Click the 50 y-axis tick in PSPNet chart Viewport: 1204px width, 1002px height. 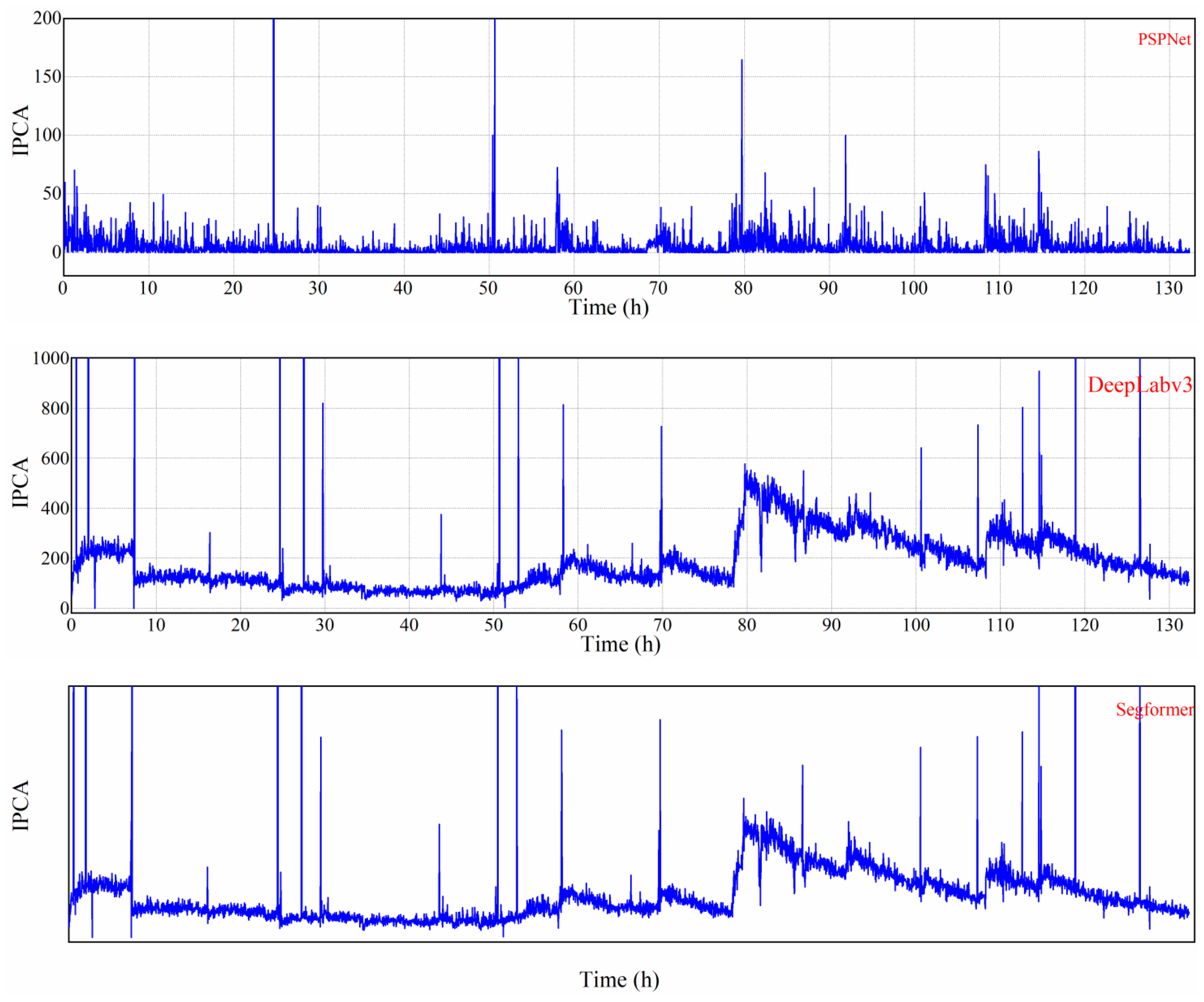[x=52, y=194]
